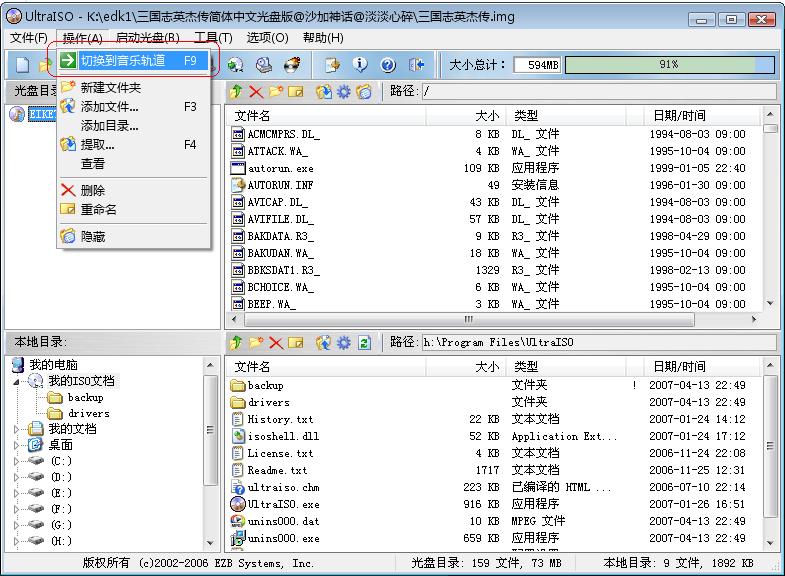Click the up-folder arrow in disc toolbar
This screenshot has width=785, height=576.
pos(236,92)
